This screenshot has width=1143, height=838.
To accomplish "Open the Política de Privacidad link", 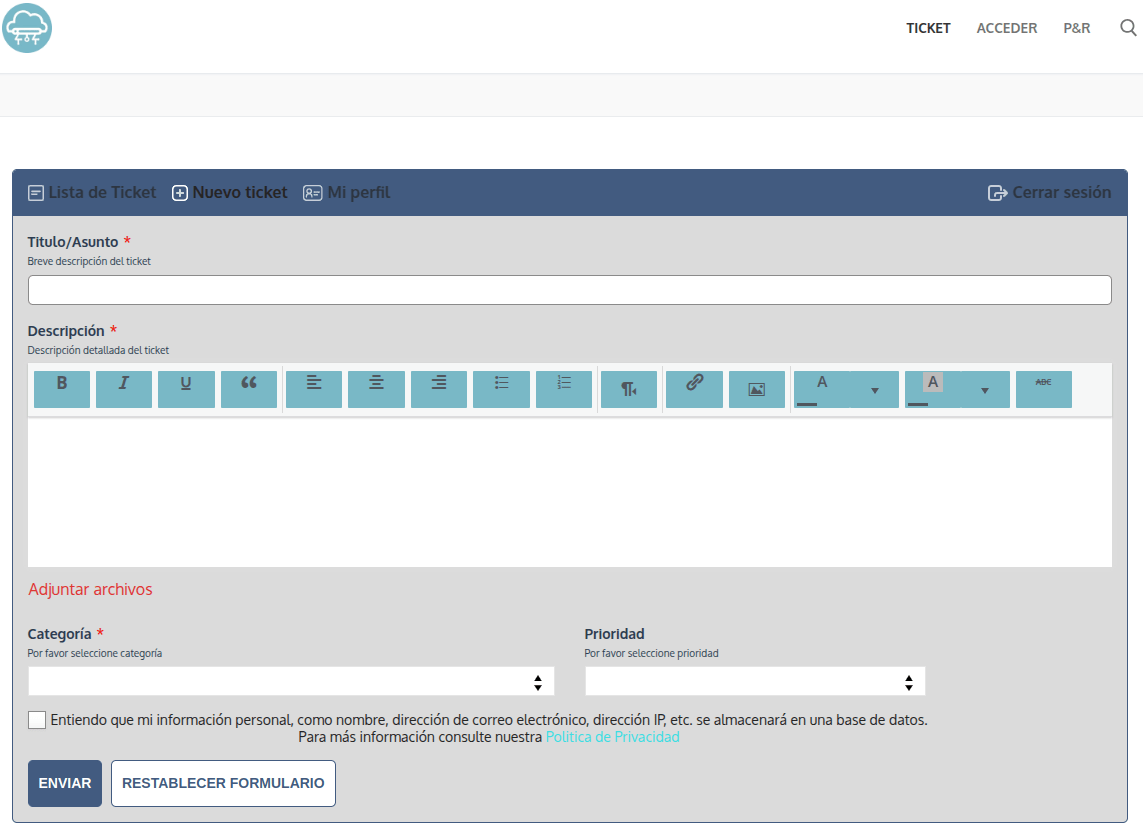I will tap(612, 737).
